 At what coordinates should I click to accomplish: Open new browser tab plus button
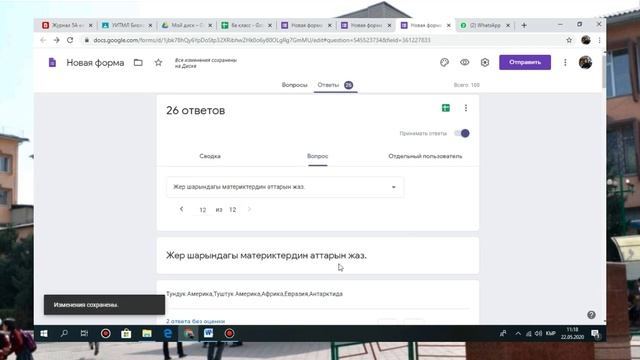[524, 25]
